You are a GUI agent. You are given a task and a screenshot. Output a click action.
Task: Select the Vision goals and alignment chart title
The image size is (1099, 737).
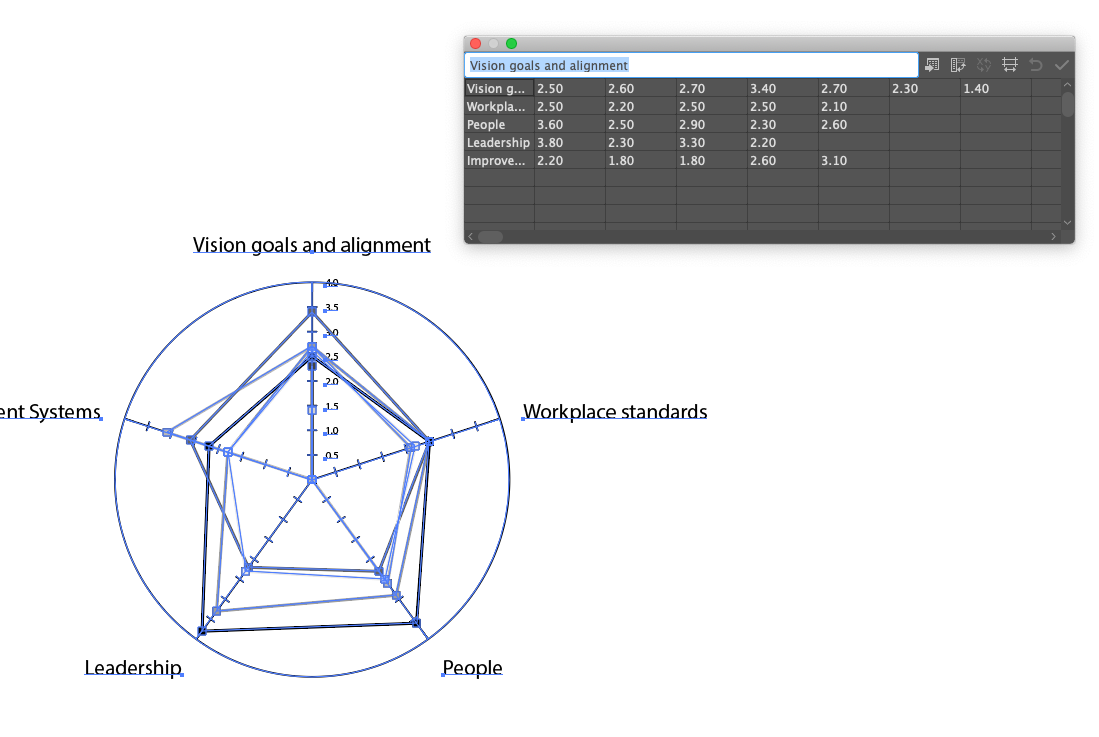310,245
